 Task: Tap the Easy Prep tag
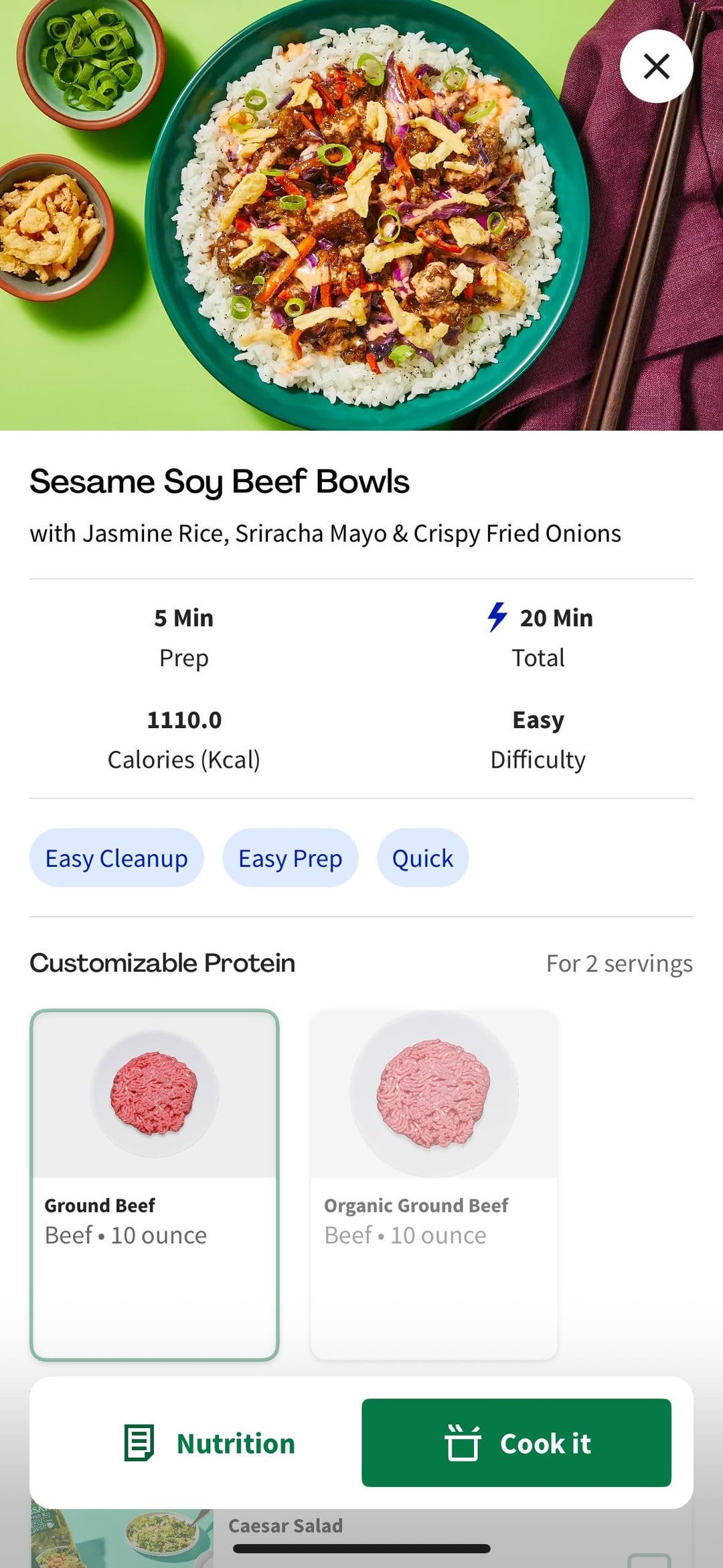(x=290, y=858)
